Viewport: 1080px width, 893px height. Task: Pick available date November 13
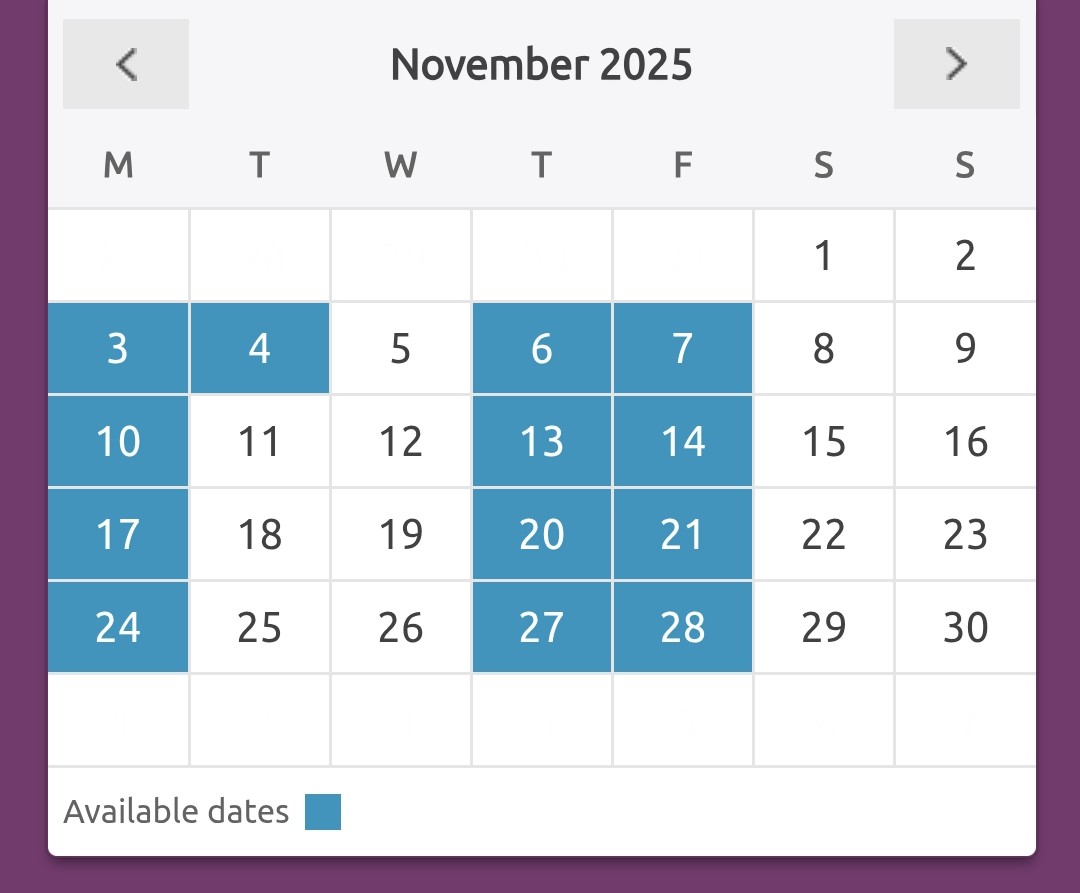pyautogui.click(x=542, y=441)
